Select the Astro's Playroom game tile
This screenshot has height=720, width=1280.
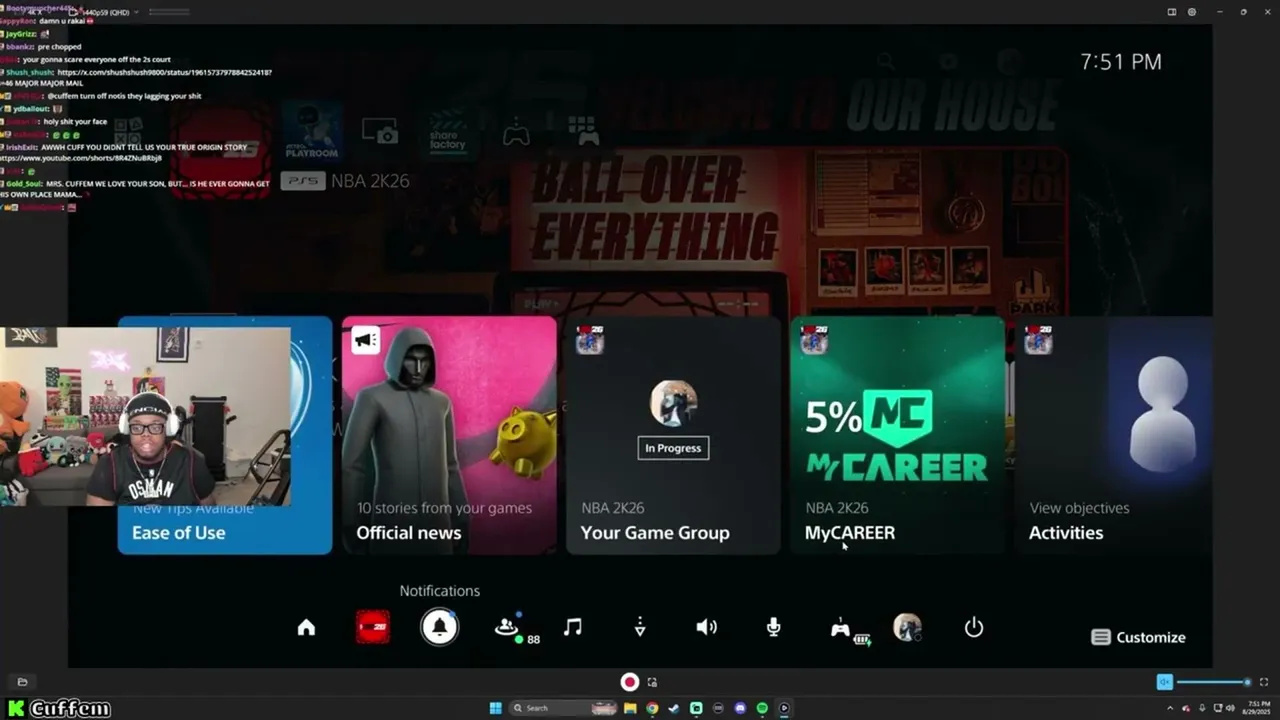pyautogui.click(x=312, y=131)
